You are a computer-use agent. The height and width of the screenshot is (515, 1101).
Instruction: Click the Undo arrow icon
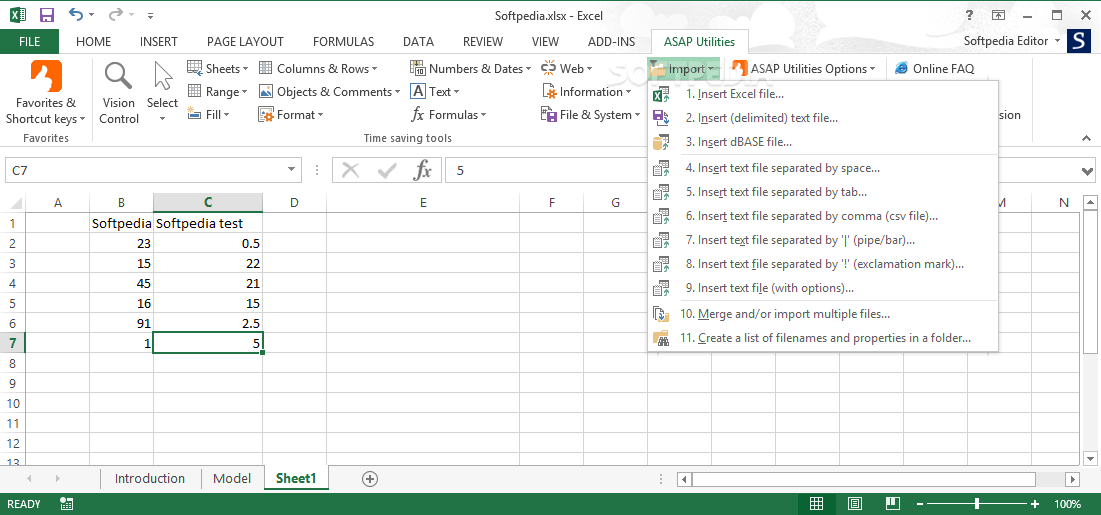(x=77, y=14)
